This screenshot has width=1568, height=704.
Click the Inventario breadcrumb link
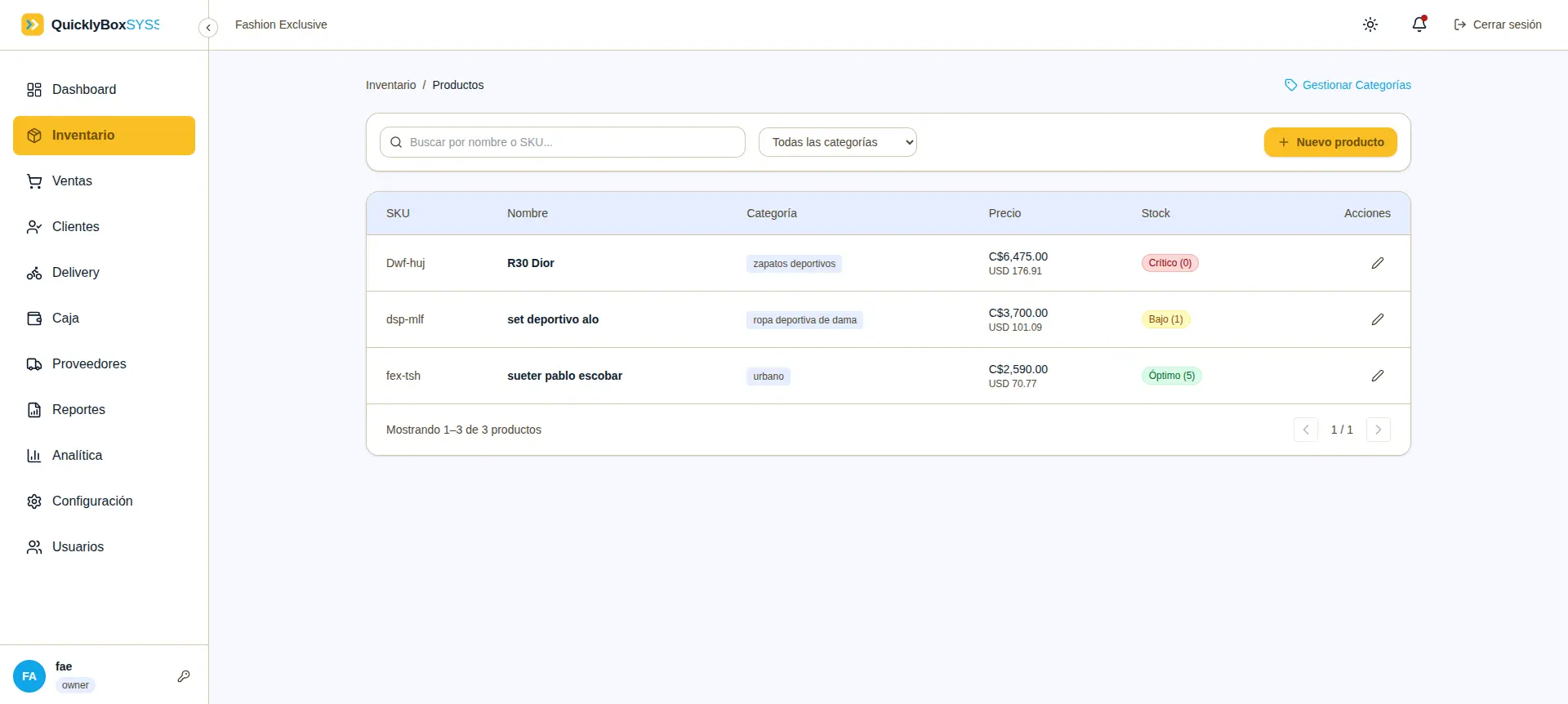click(x=390, y=85)
